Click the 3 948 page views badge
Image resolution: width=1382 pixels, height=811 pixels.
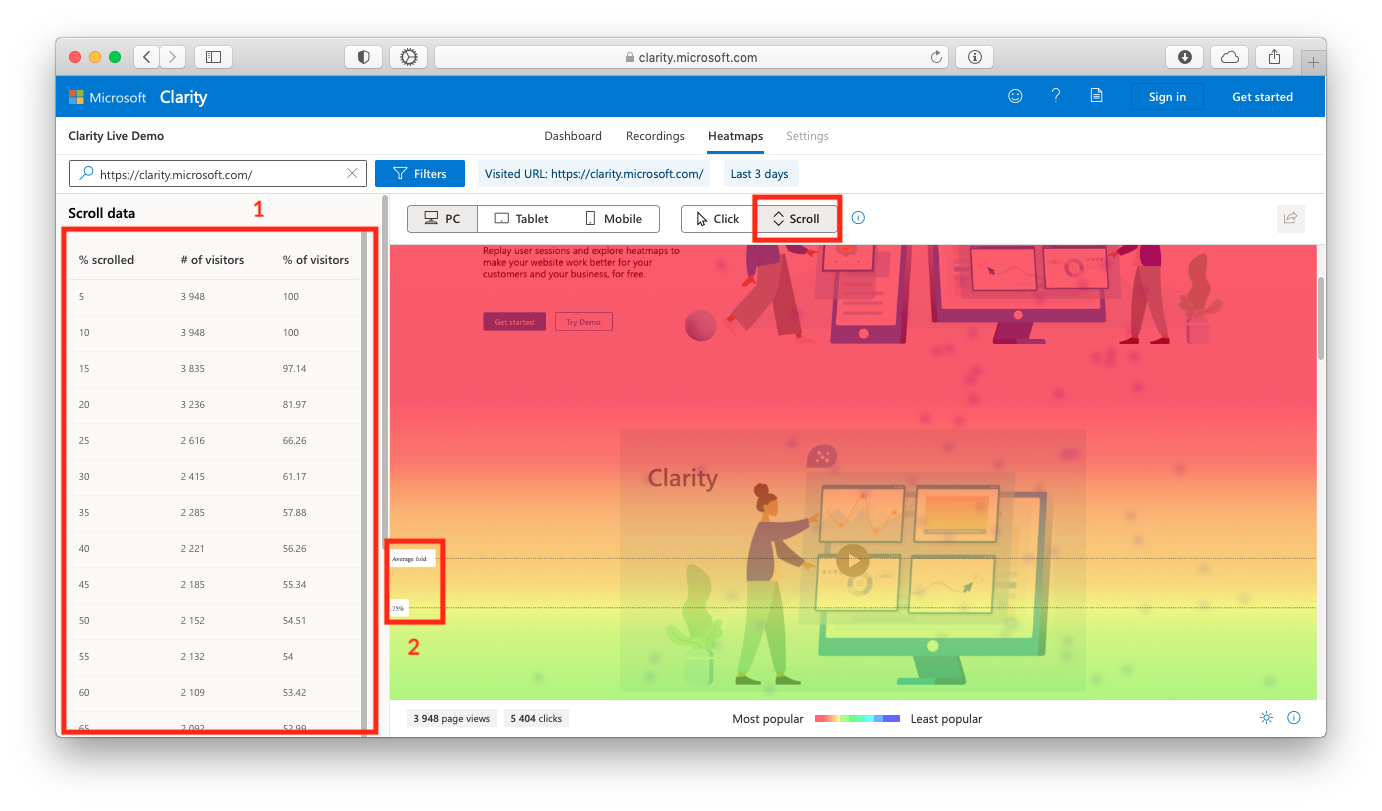click(452, 718)
